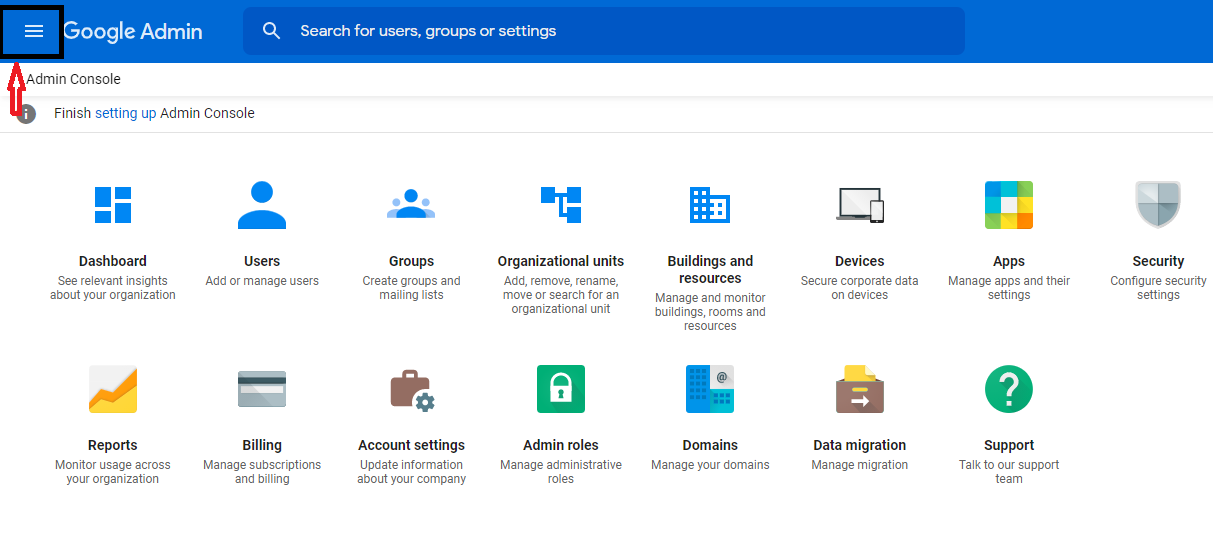Viewport: 1213px width, 550px height.
Task: Open the Domains building icon
Action: 710,389
